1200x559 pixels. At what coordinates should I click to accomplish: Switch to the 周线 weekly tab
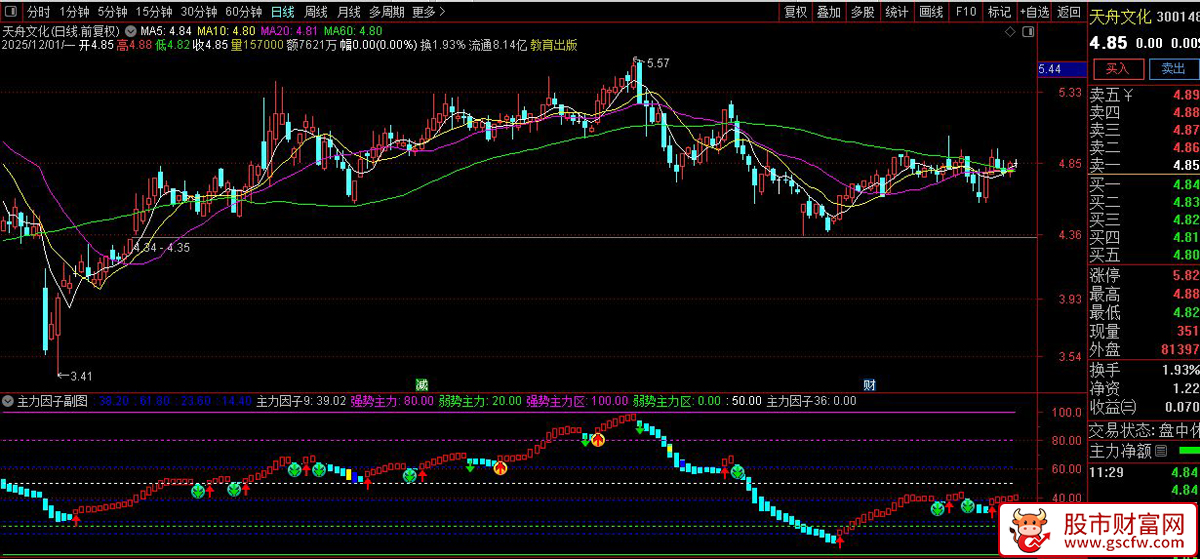(x=315, y=12)
